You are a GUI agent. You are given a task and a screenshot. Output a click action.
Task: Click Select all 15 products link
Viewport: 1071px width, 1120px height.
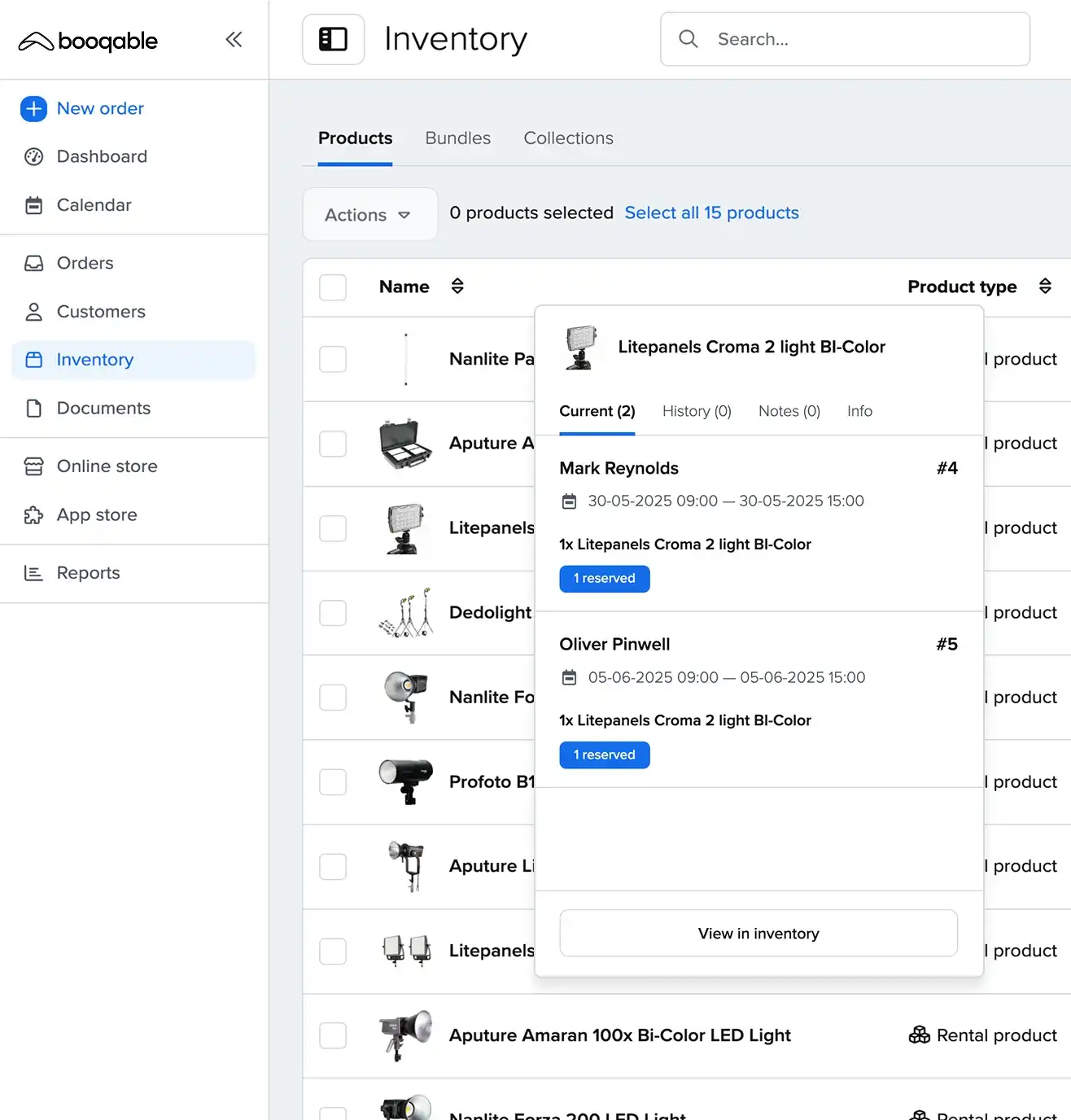coord(711,212)
